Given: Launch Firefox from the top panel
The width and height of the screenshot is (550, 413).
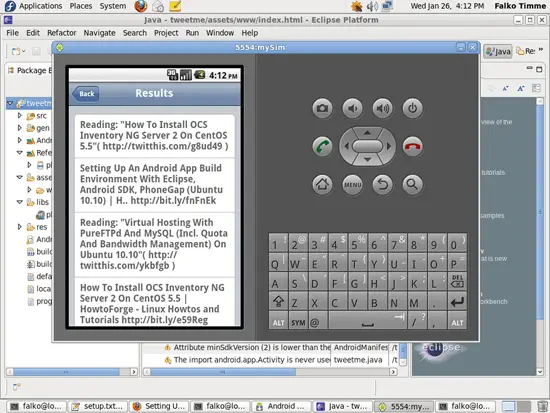Looking at the screenshot, I should pos(141,6).
